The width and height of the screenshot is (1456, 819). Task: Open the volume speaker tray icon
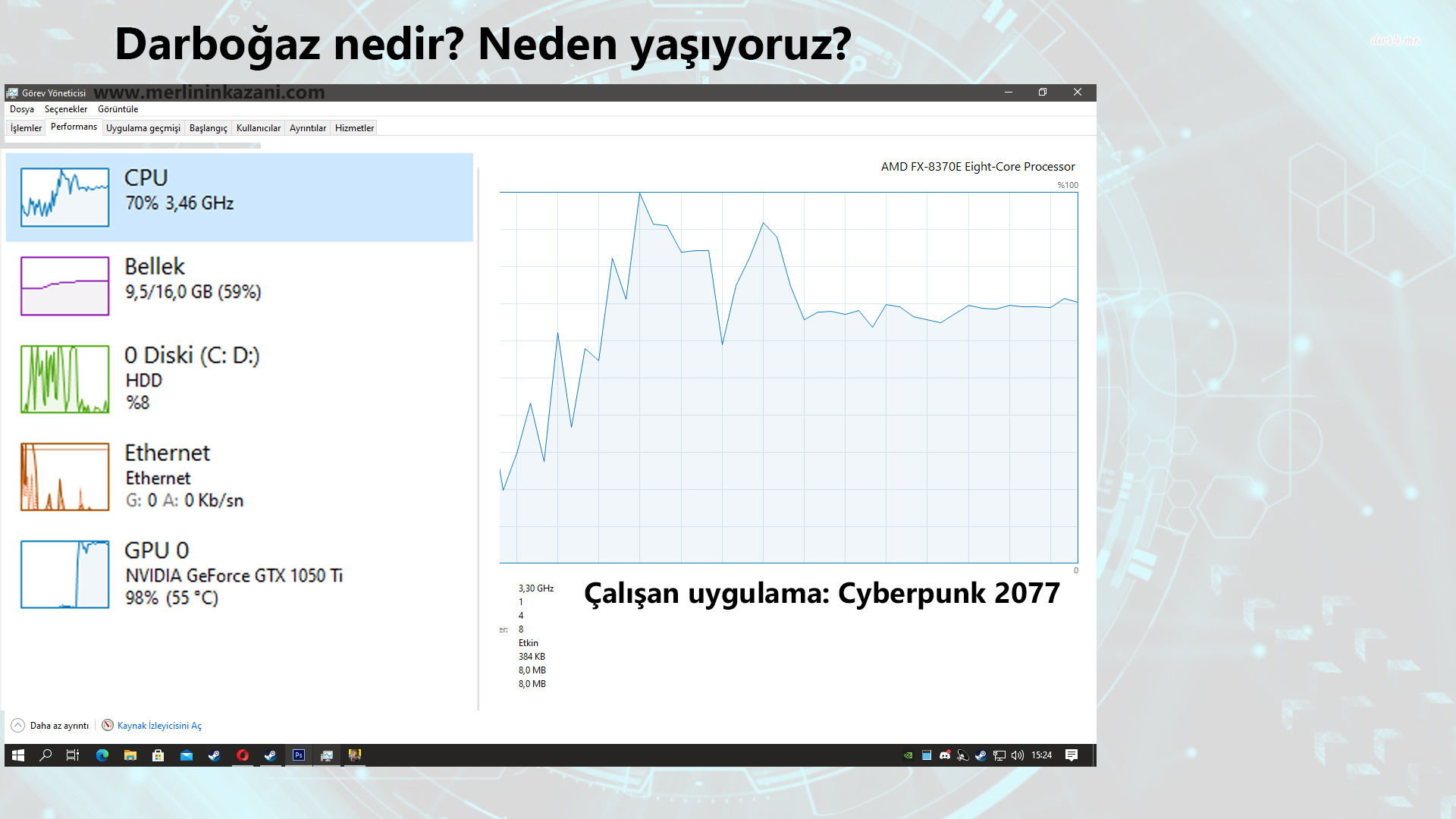click(1018, 755)
